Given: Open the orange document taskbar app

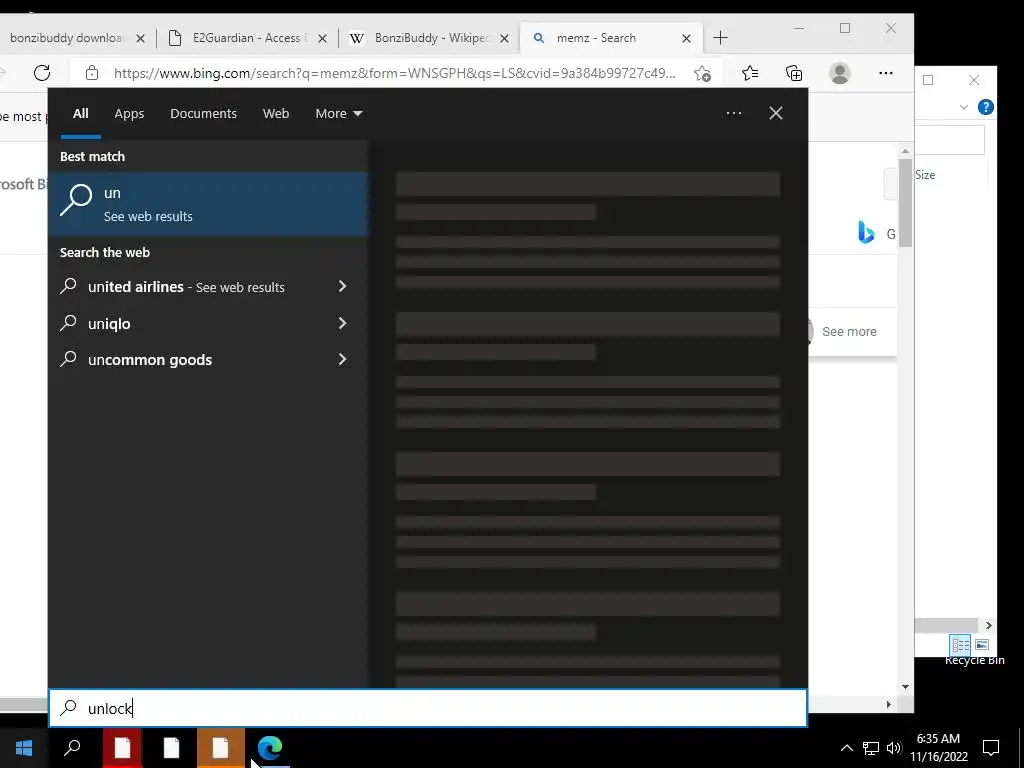Looking at the screenshot, I should tap(220, 748).
